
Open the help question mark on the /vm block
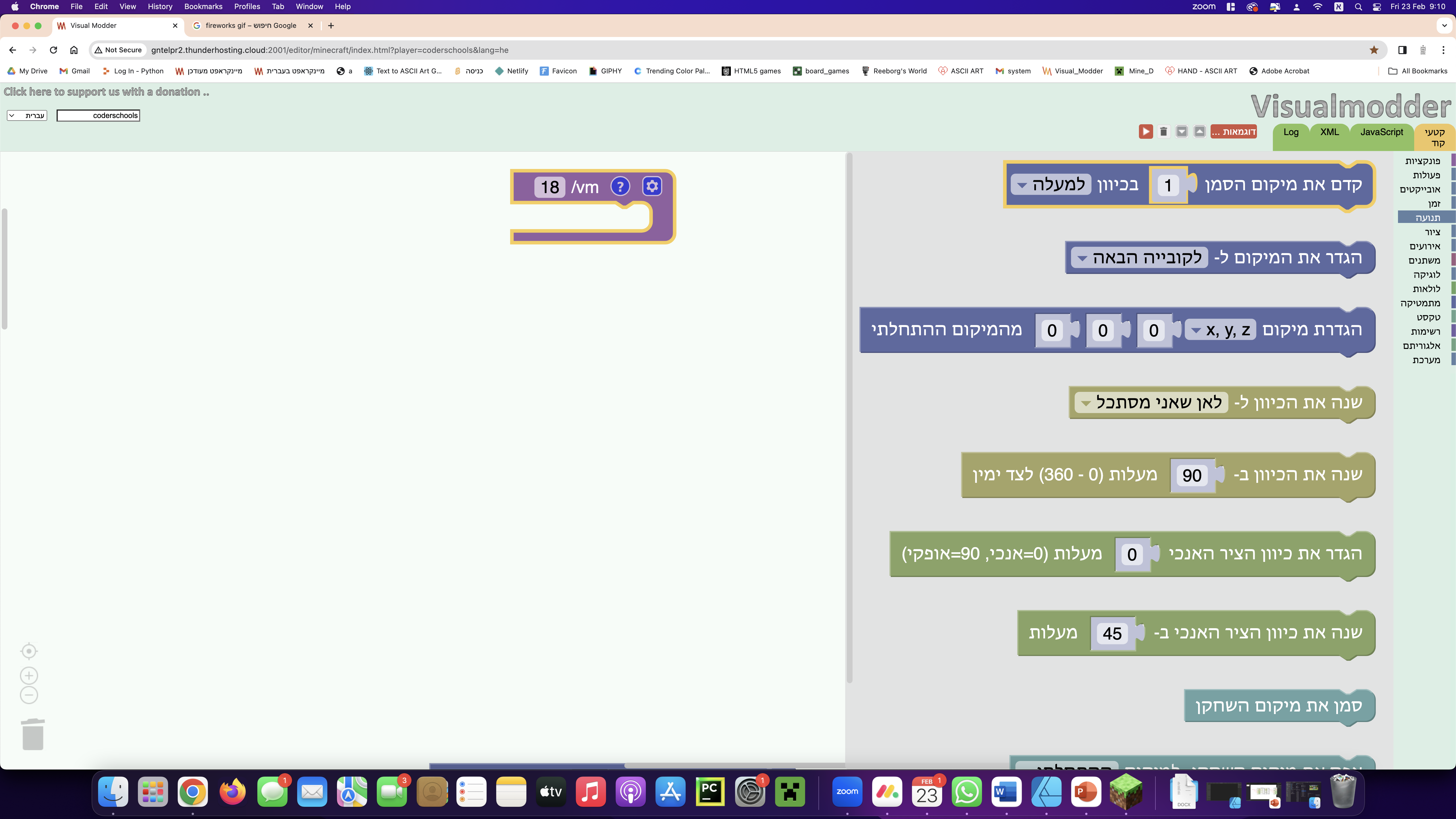620,187
